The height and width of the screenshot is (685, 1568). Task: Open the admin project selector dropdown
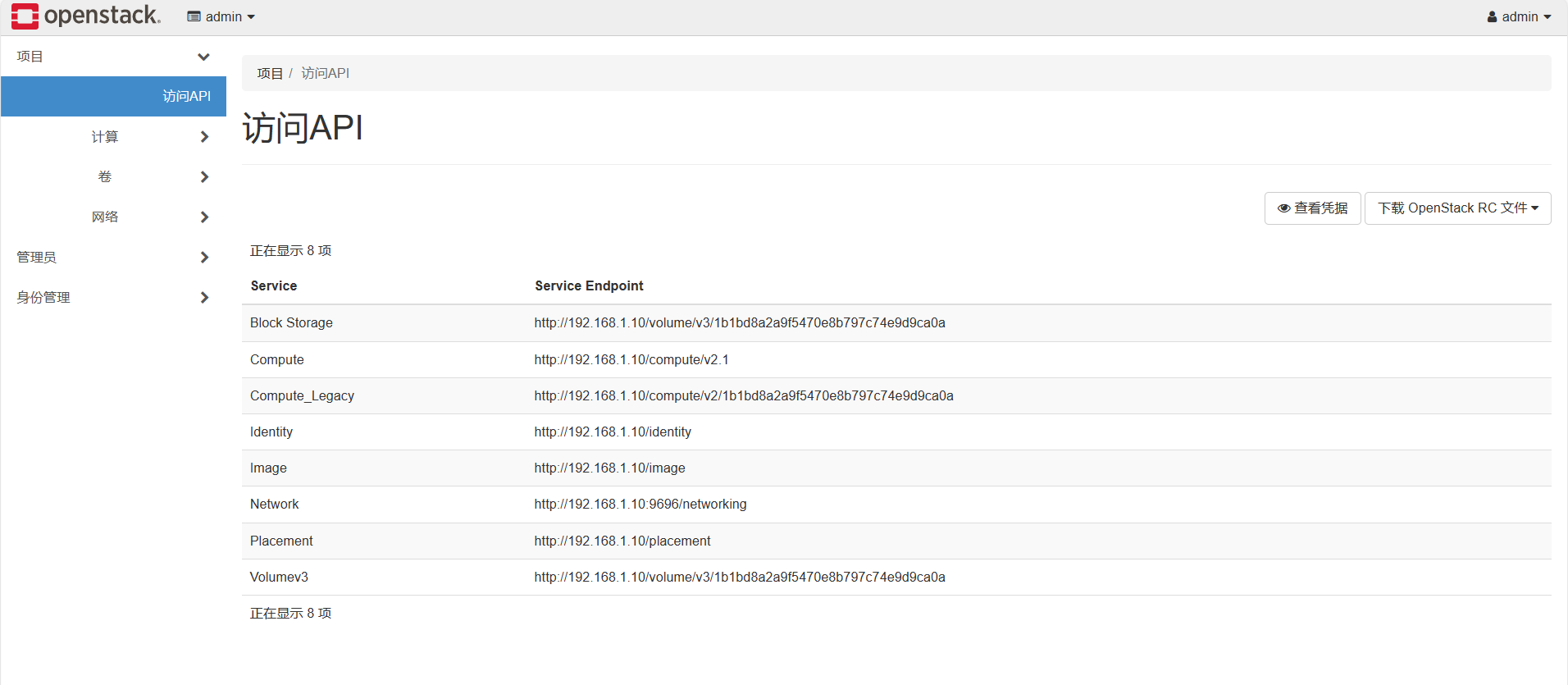[x=221, y=16]
